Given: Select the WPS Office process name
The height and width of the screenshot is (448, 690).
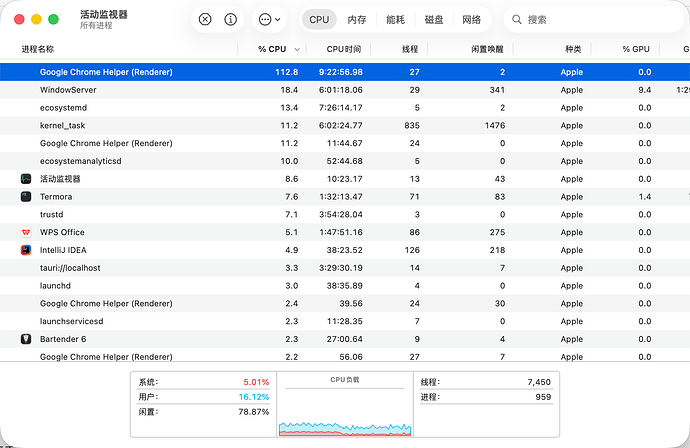Looking at the screenshot, I should point(62,232).
